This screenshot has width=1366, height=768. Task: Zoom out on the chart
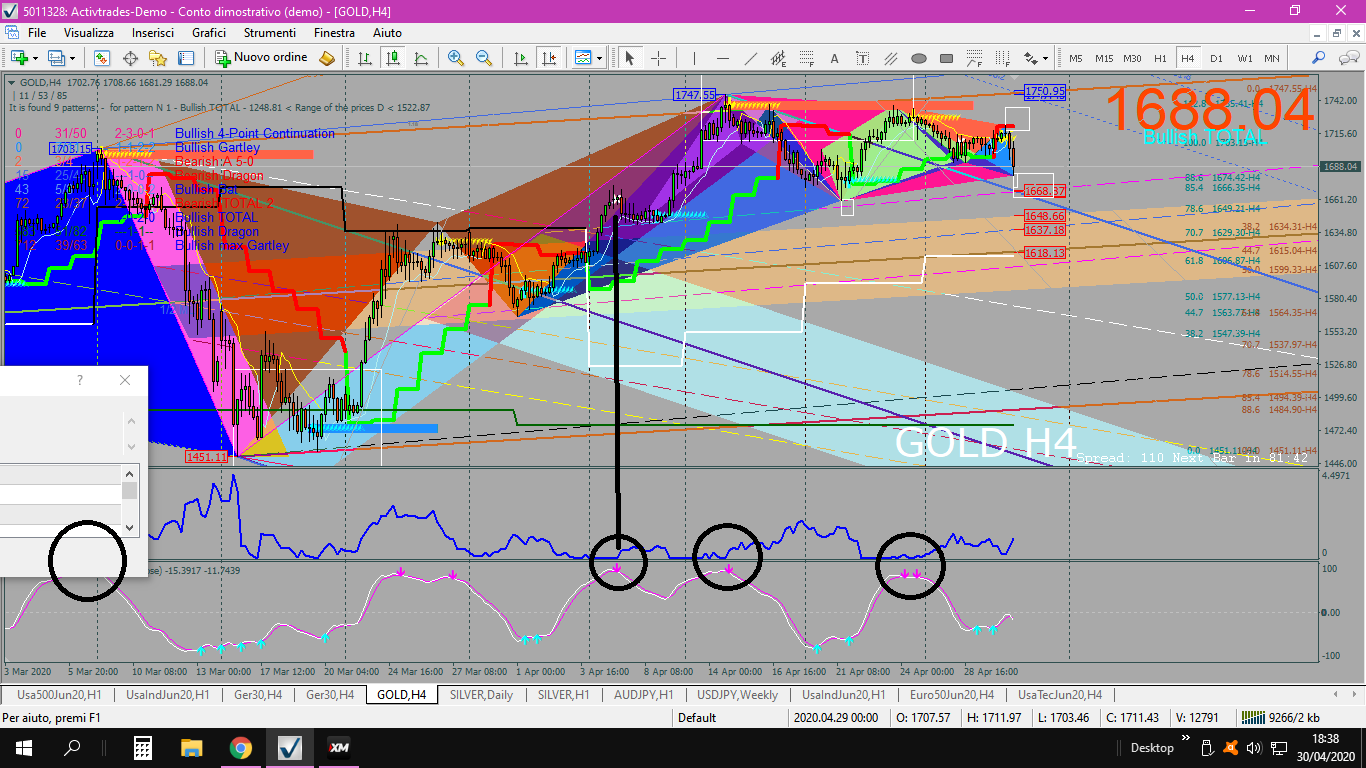click(484, 58)
